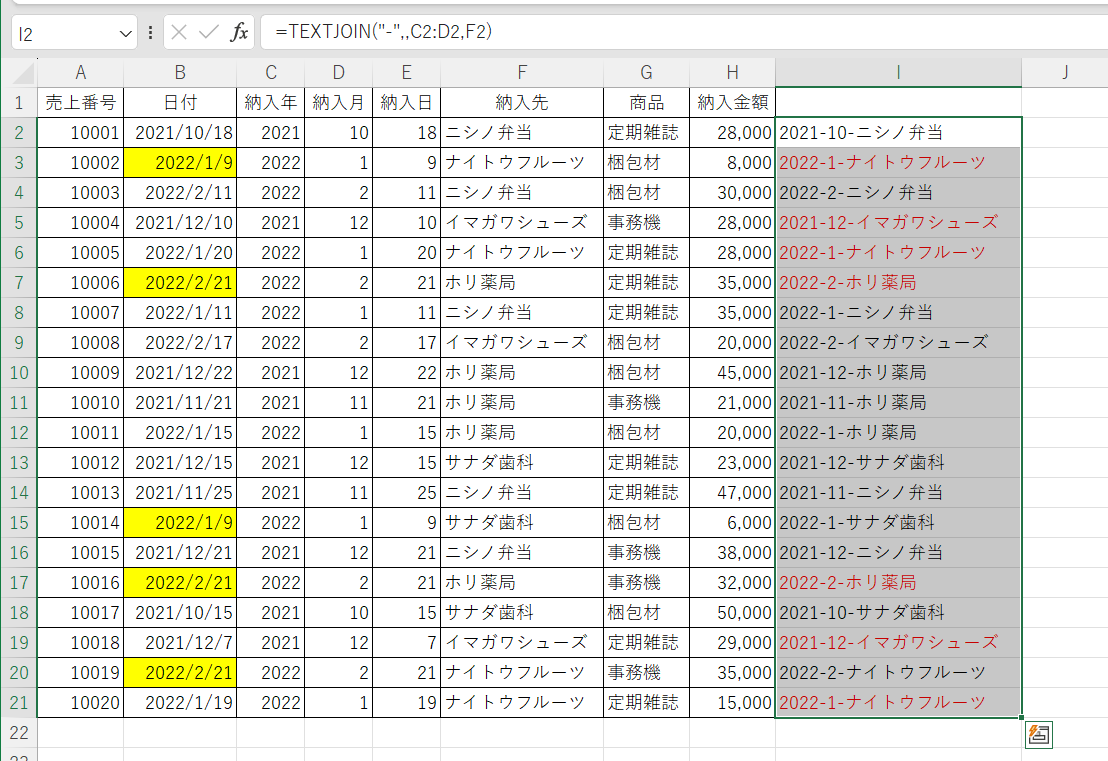
Task: Click the formula bar options dots handle
Action: click(151, 33)
